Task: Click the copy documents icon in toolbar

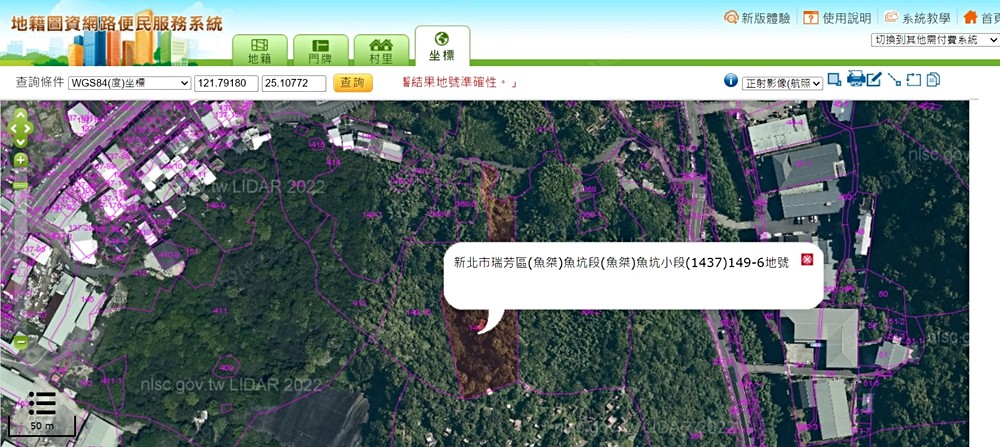Action: coord(933,80)
